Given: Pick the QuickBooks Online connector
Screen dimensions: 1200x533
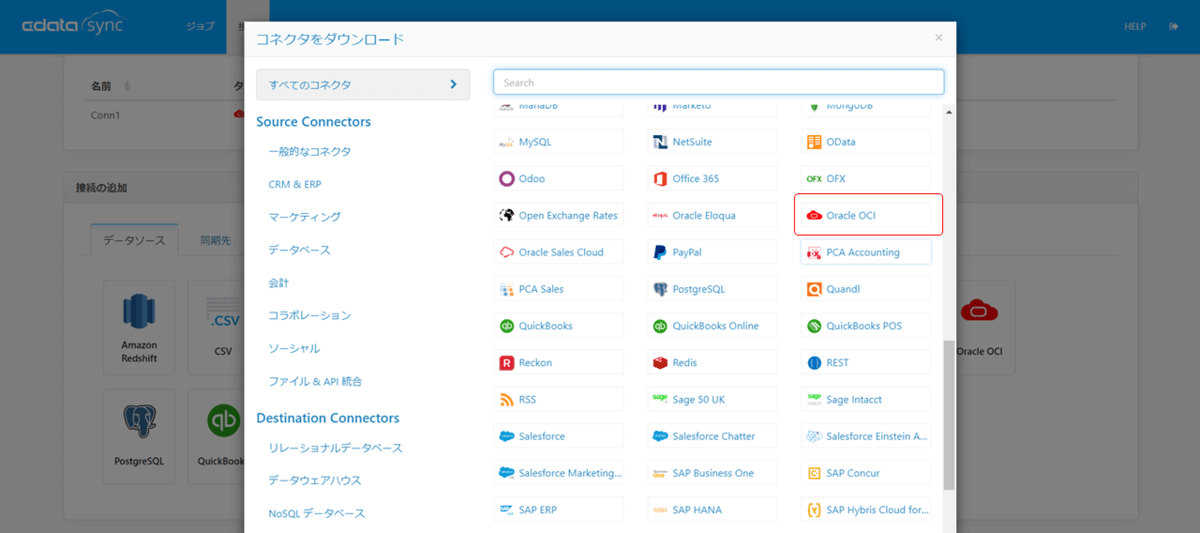Looking at the screenshot, I should 712,326.
